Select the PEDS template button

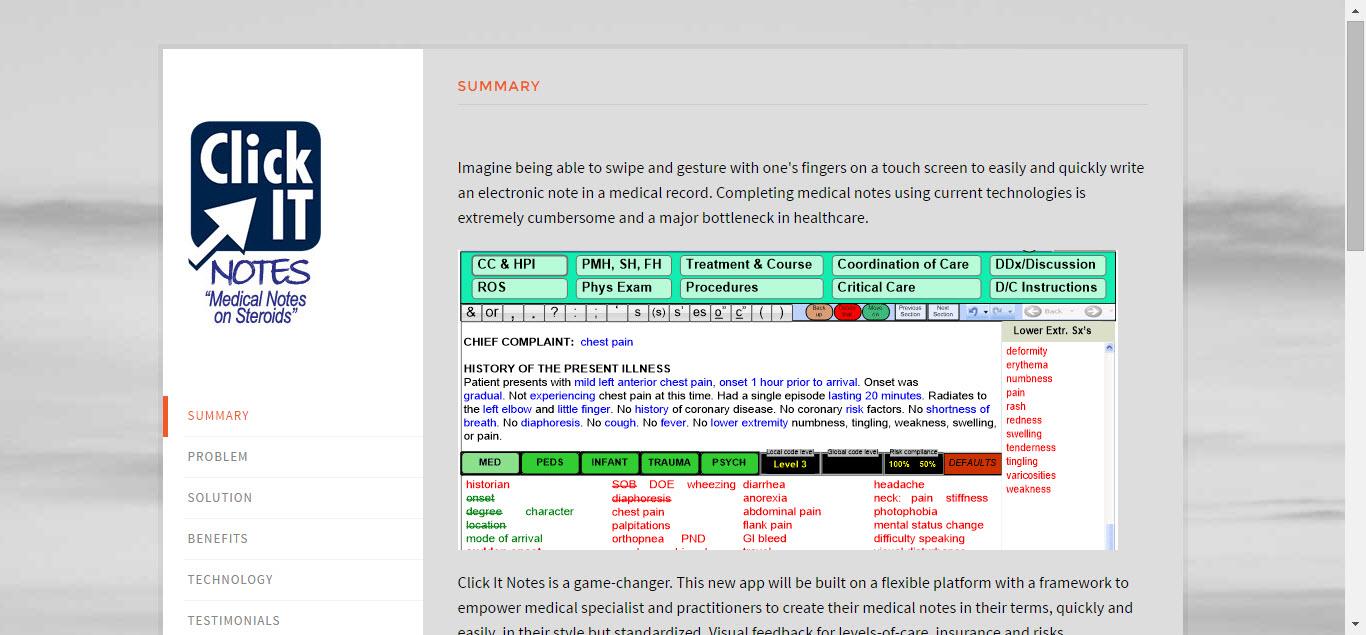pyautogui.click(x=550, y=463)
